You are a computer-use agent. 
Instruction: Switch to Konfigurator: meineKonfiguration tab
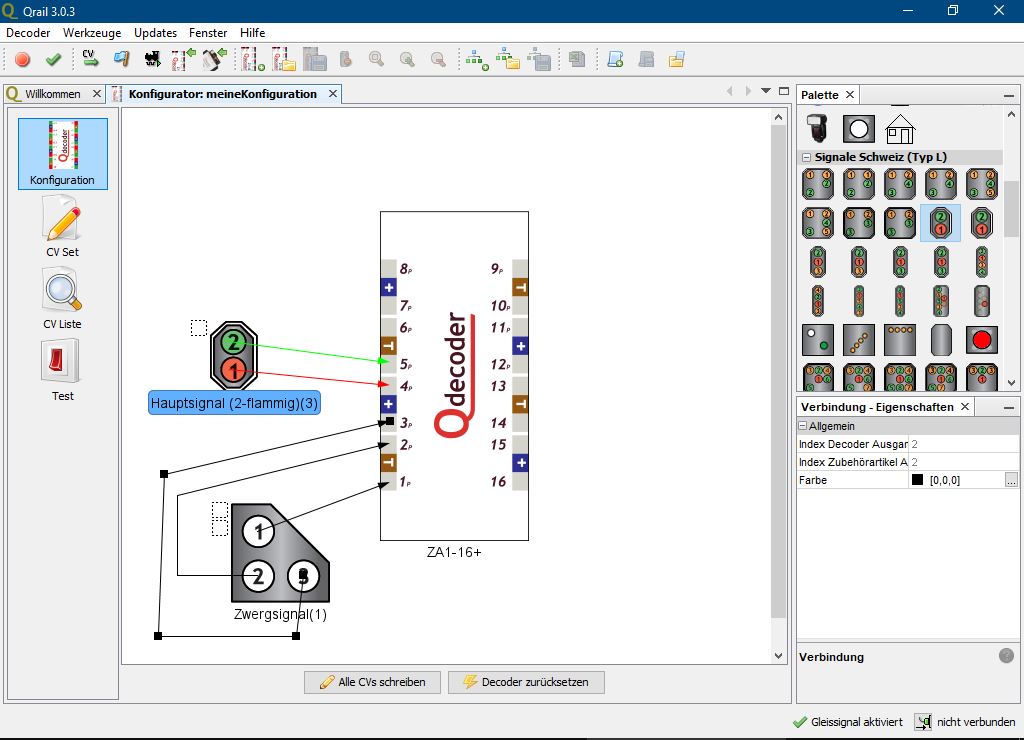[x=223, y=94]
